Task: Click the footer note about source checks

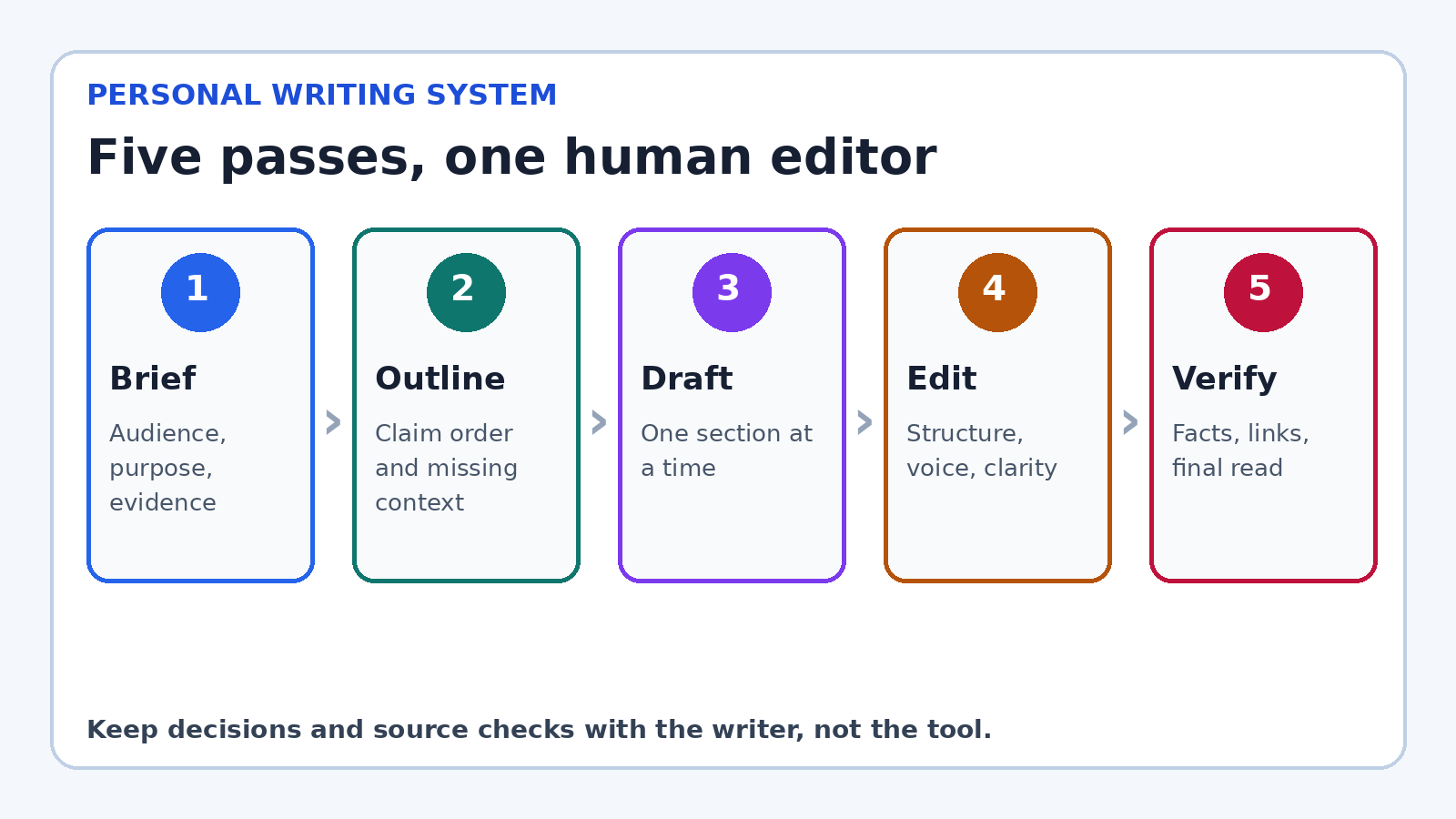Action: coord(539,730)
